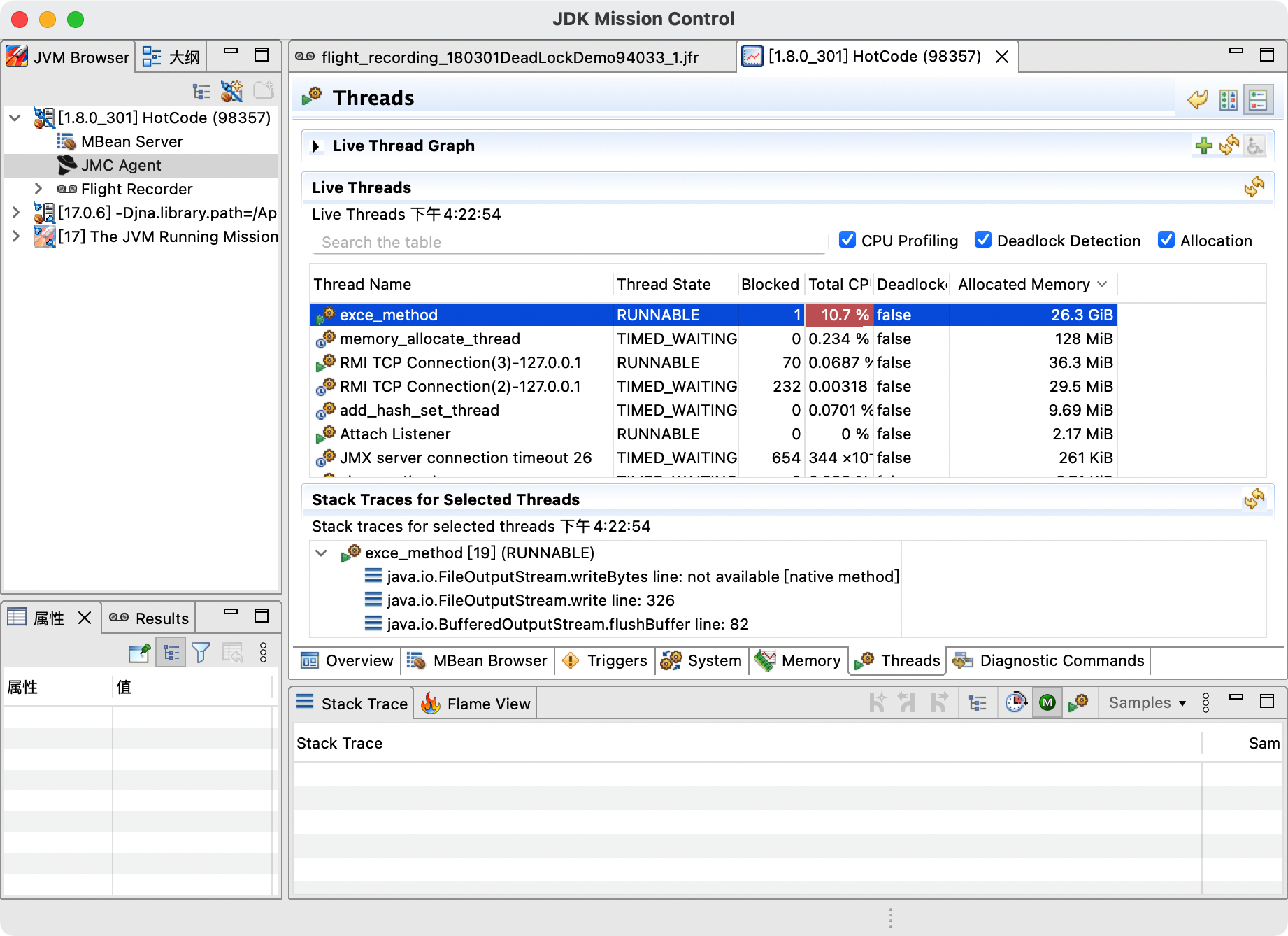This screenshot has height=936, width=1288.
Task: Open the properties view three-dot menu
Action: click(263, 653)
